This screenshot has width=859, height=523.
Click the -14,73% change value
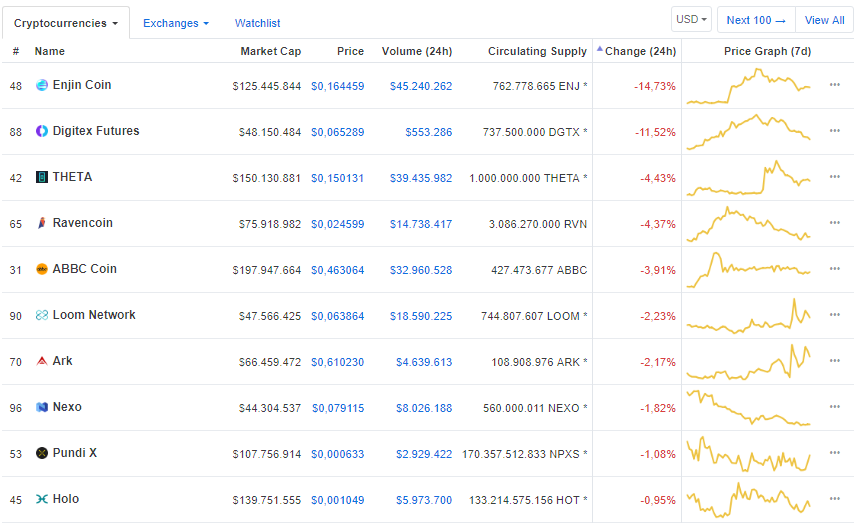(655, 86)
